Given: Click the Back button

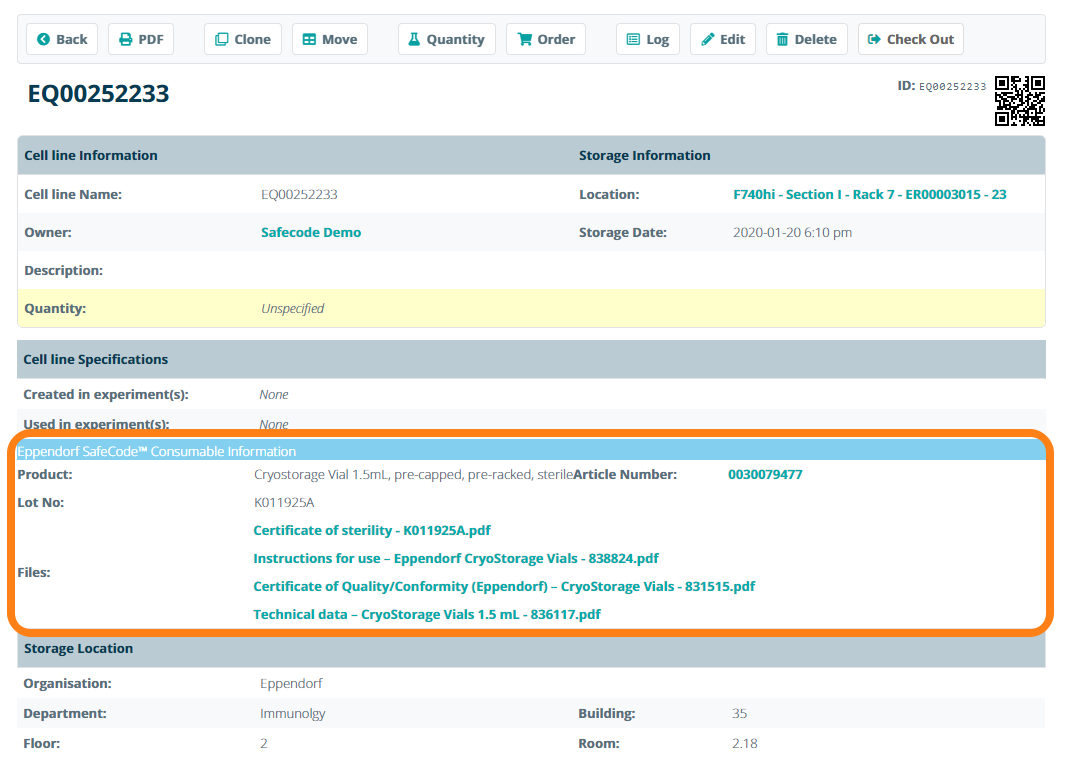Looking at the screenshot, I should point(62,39).
